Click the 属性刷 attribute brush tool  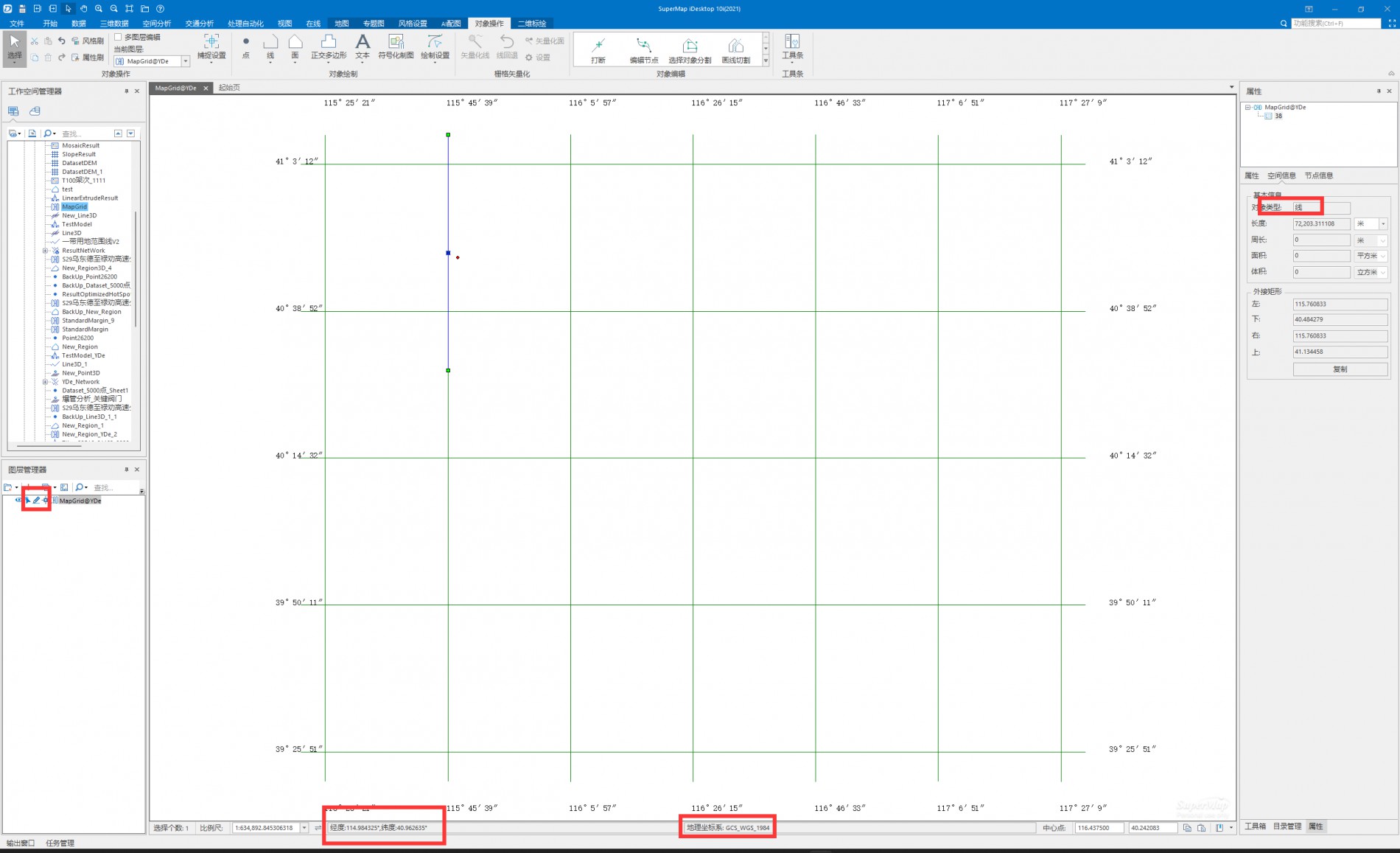[x=88, y=57]
